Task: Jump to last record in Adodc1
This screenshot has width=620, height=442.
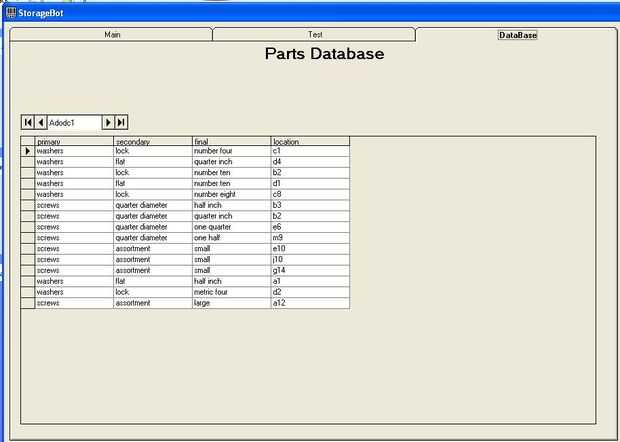Action: 121,122
